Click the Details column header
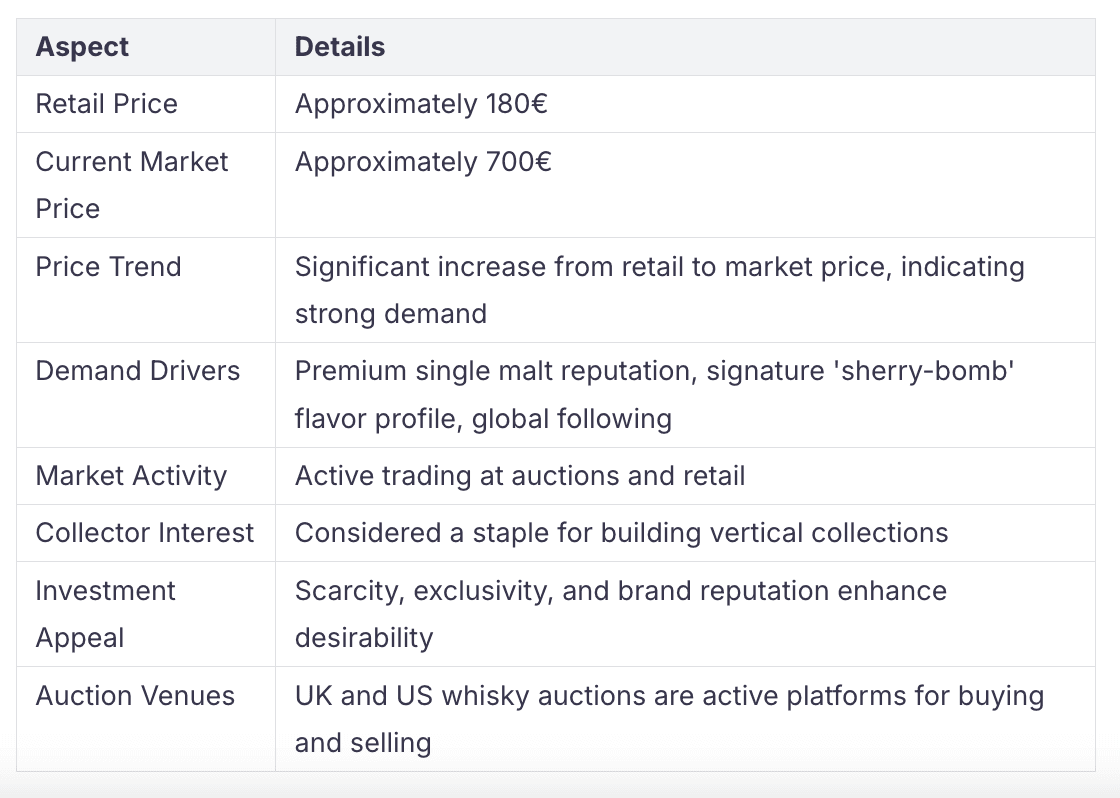The height and width of the screenshot is (798, 1120). coord(340,47)
